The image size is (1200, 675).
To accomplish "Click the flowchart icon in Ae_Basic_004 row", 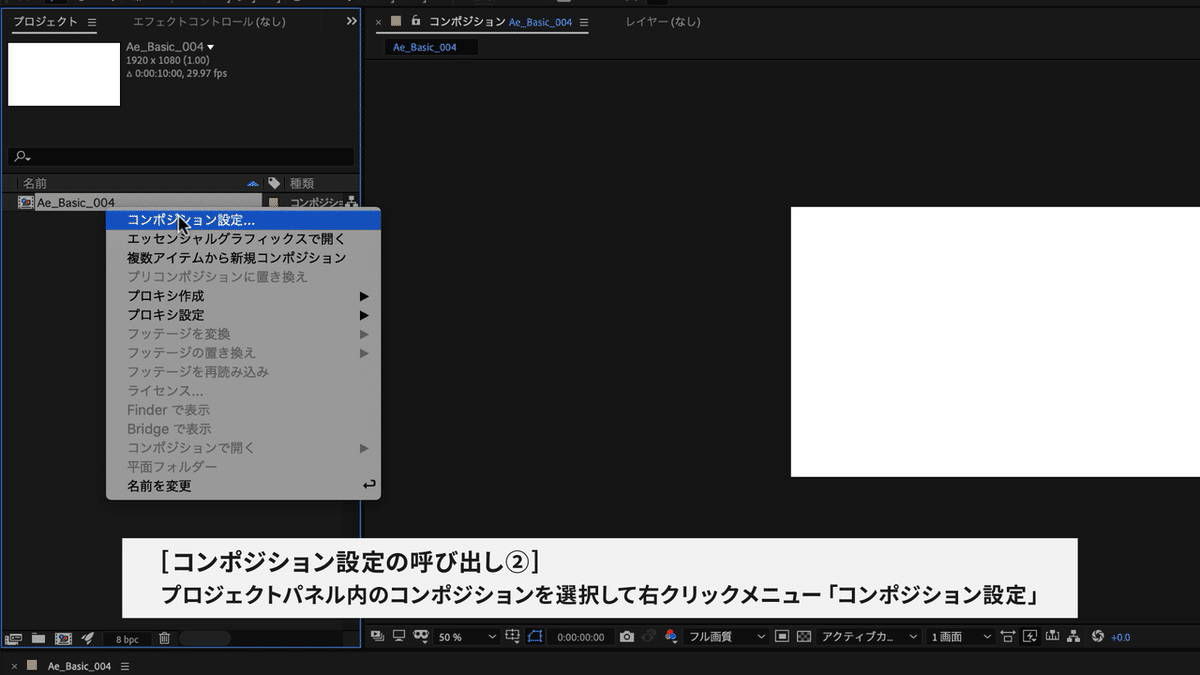I will tap(351, 202).
